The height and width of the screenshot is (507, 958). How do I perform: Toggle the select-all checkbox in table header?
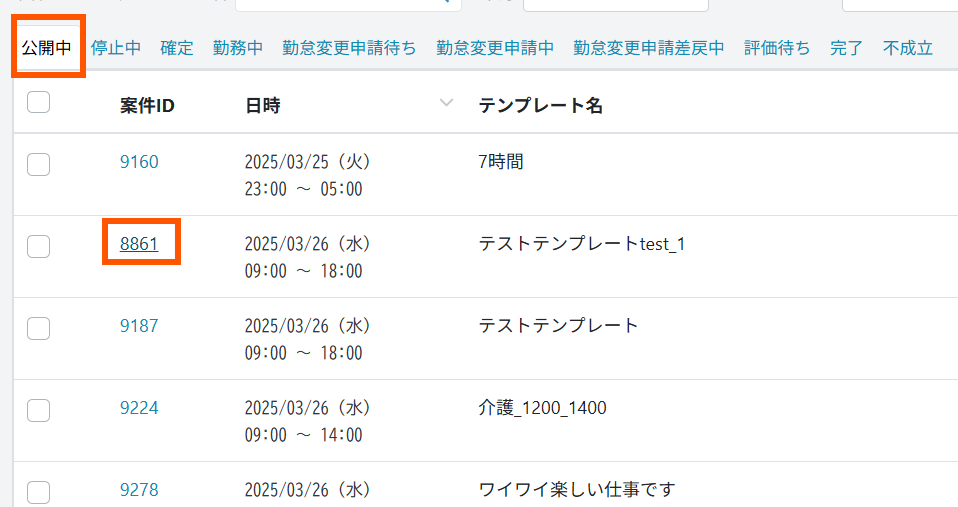point(38,102)
